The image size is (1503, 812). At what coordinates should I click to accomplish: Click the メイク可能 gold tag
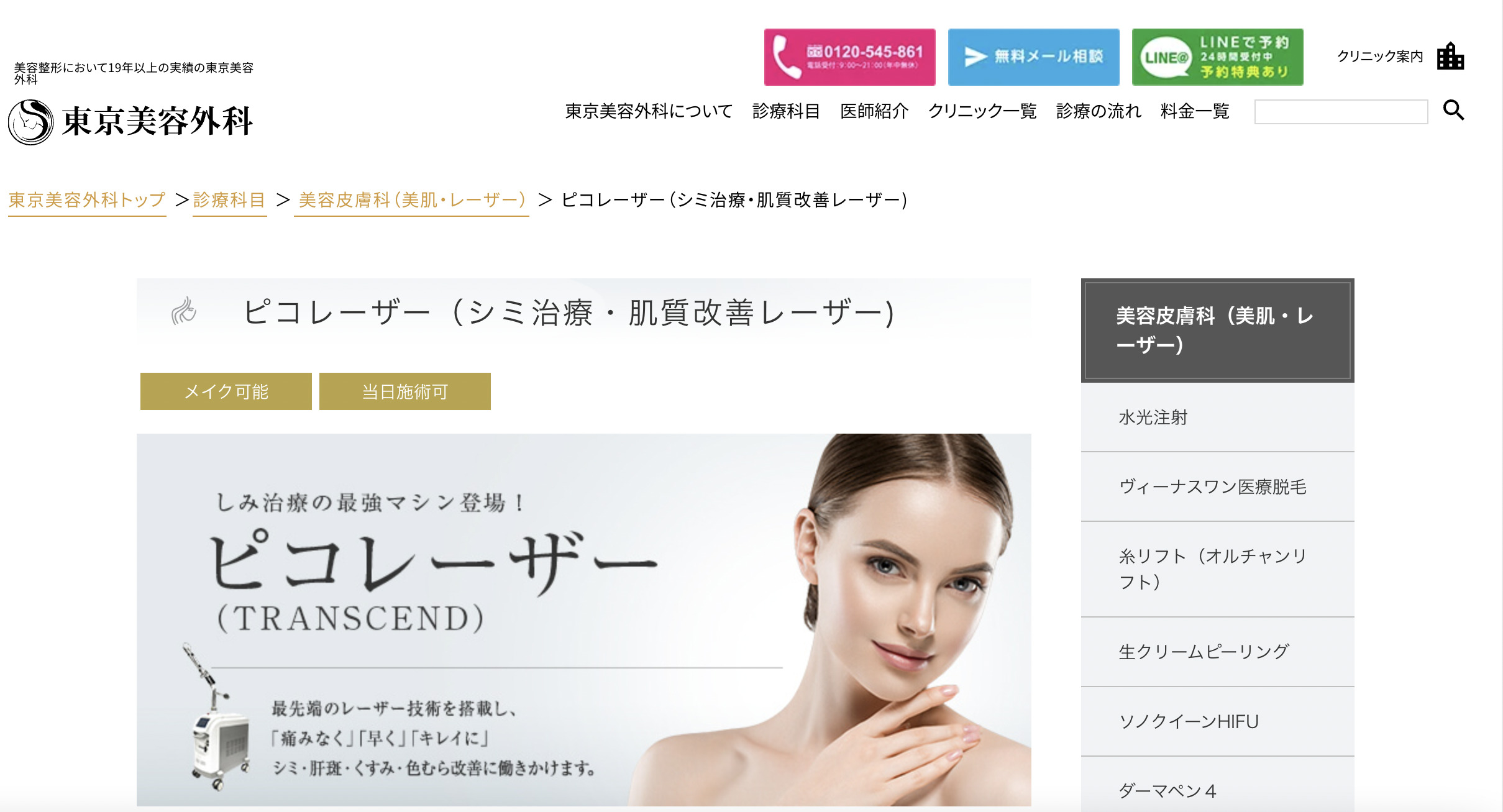coord(226,391)
